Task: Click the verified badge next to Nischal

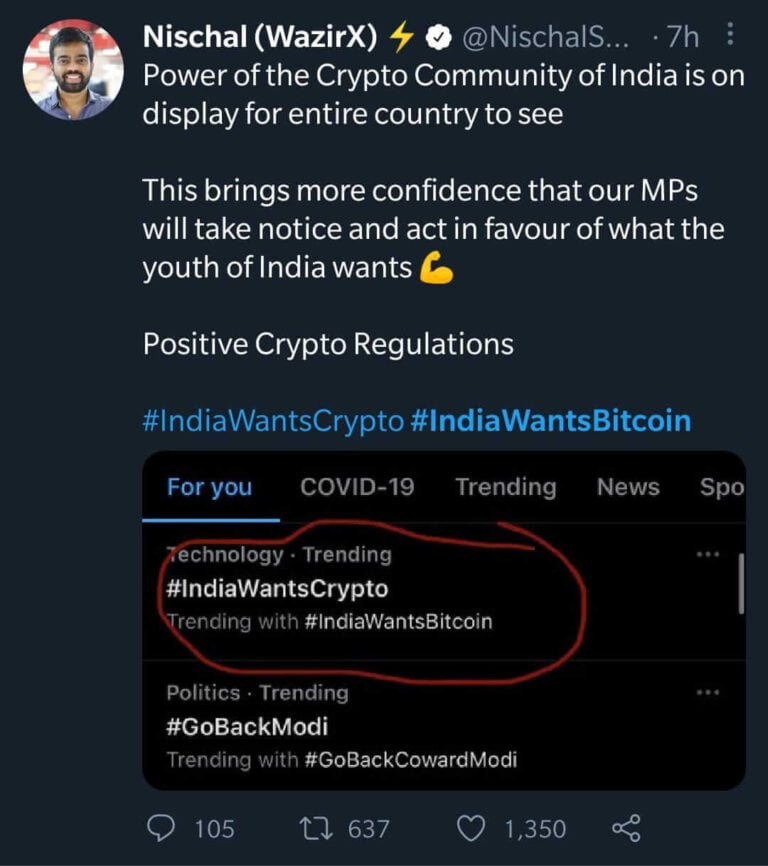Action: point(437,38)
